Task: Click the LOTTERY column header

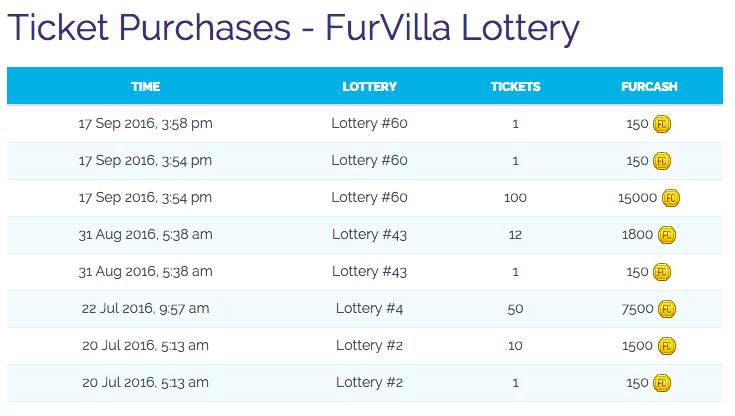Action: pos(369,87)
